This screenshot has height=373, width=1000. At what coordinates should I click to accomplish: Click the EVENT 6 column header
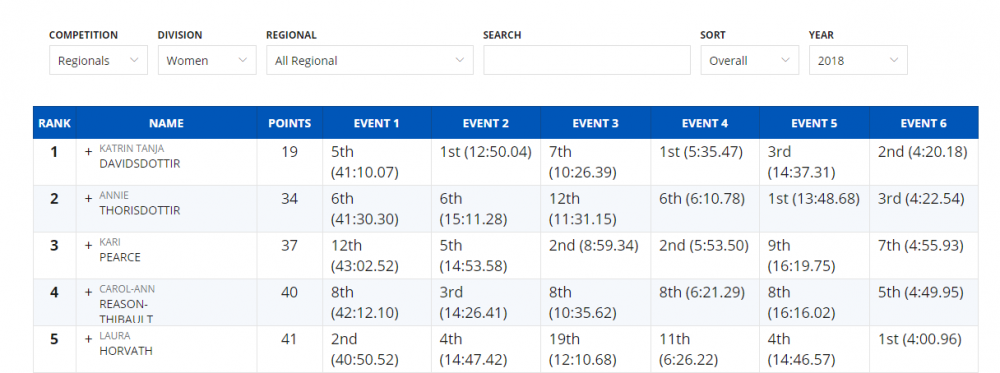923,123
